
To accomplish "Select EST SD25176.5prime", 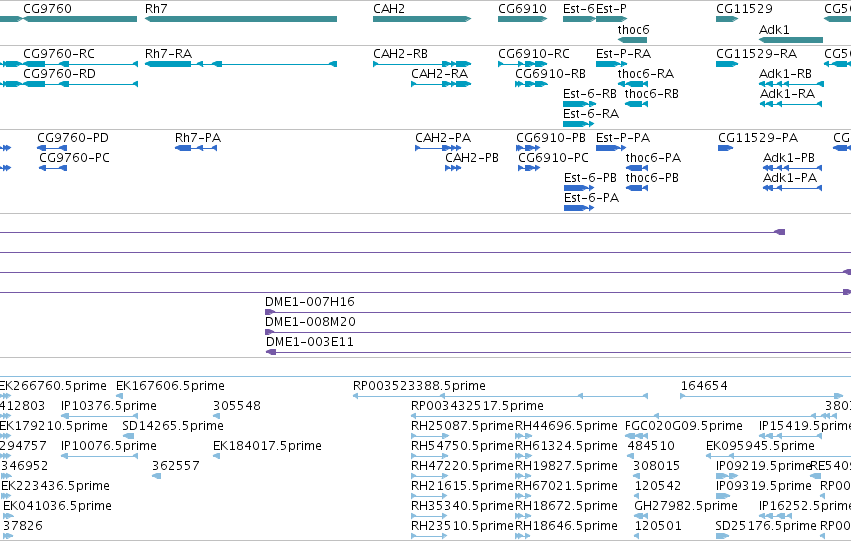I will [x=722, y=537].
